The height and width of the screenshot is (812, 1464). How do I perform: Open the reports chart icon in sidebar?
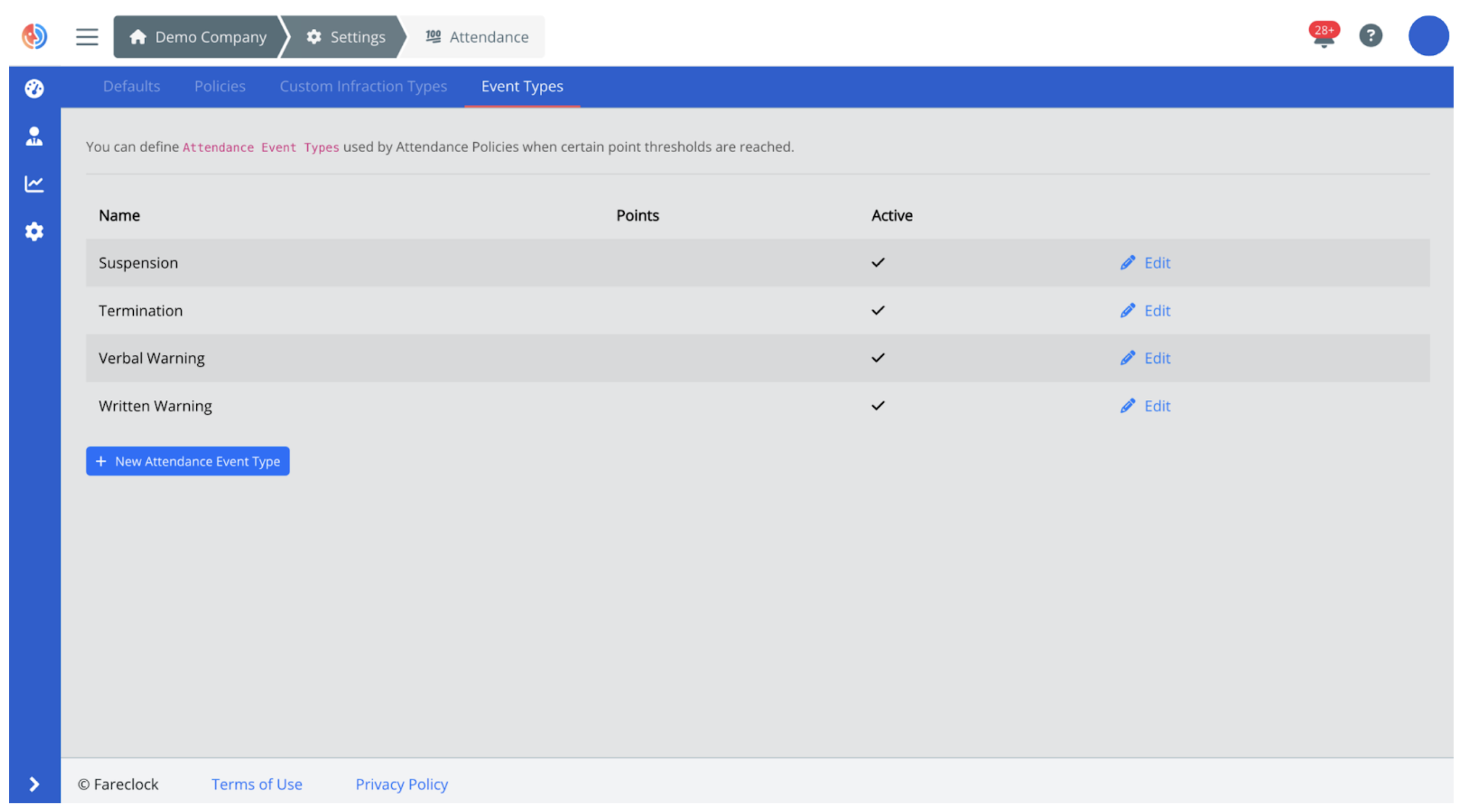(34, 184)
